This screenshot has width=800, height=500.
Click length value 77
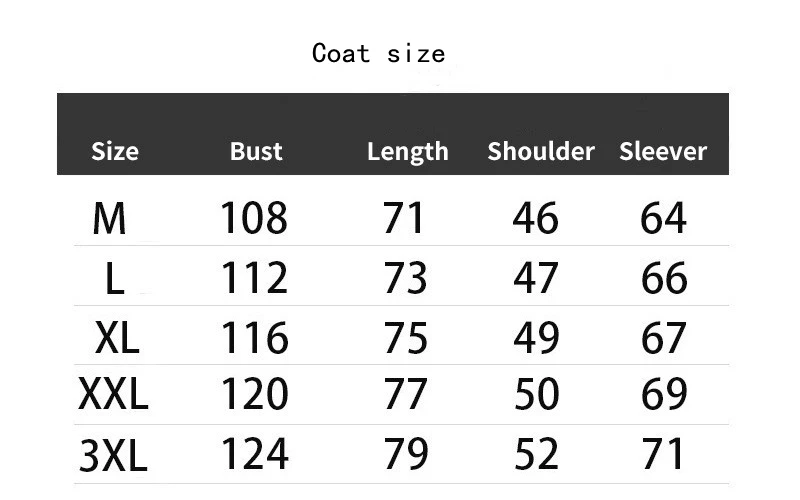coord(405,393)
